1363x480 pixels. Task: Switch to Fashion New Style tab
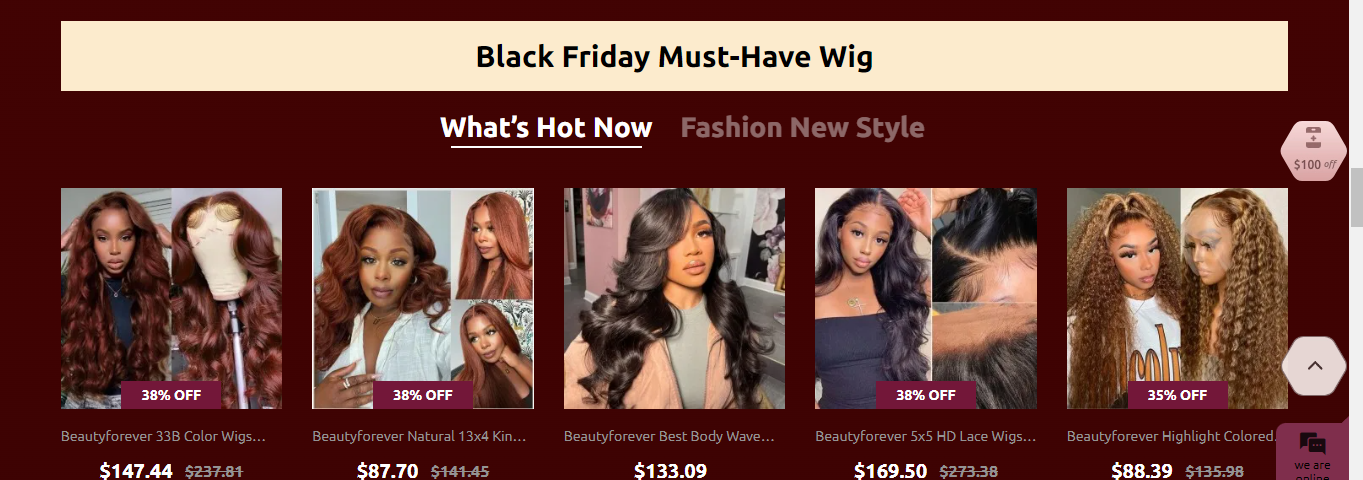click(x=802, y=128)
